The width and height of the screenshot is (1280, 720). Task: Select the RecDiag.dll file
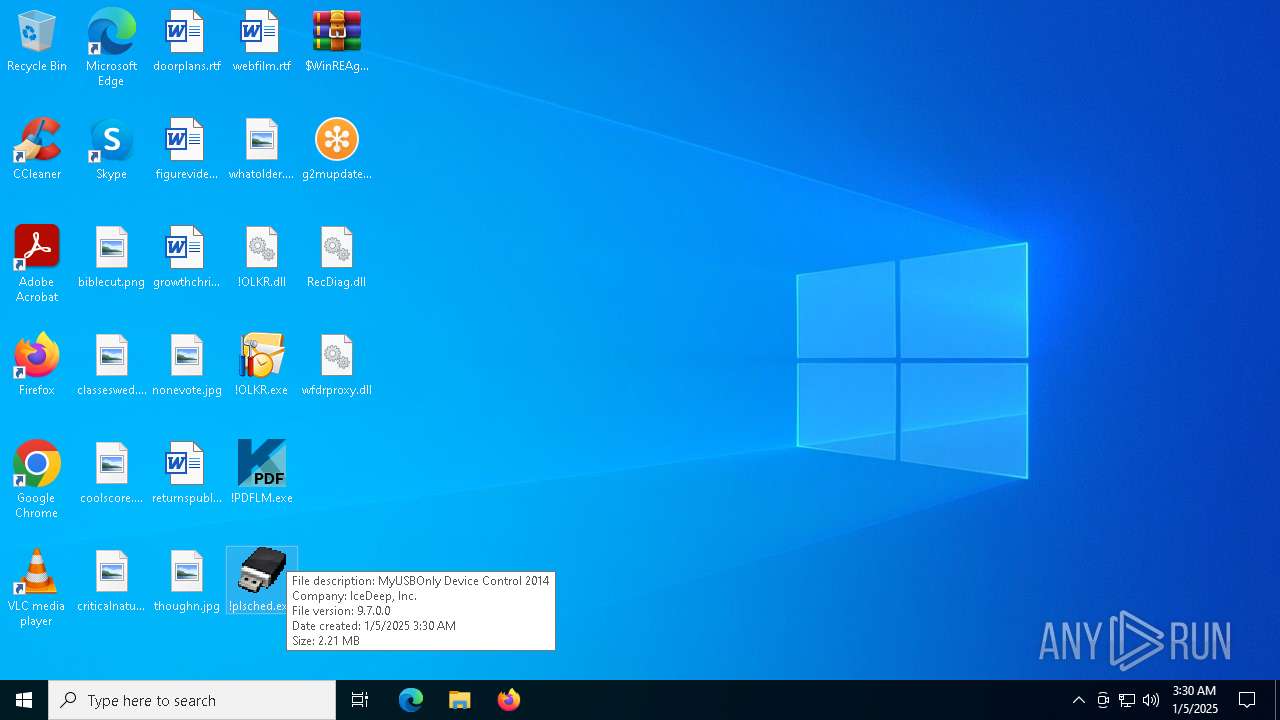pyautogui.click(x=337, y=258)
